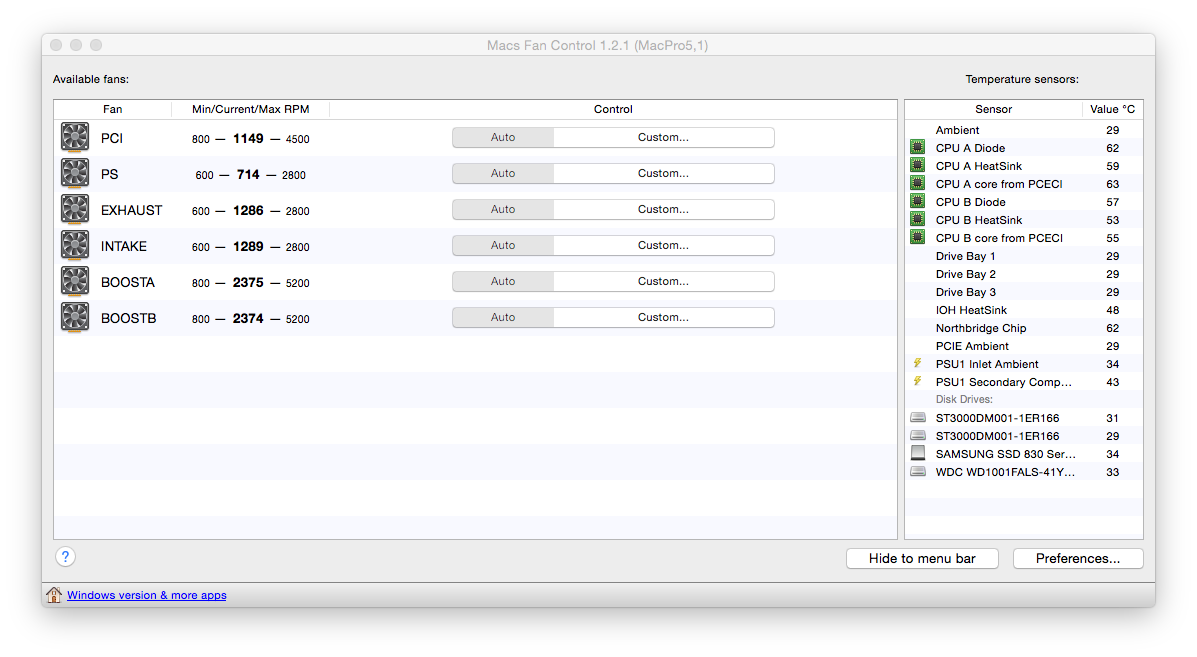Click the BOOSTA fan icon

75,282
